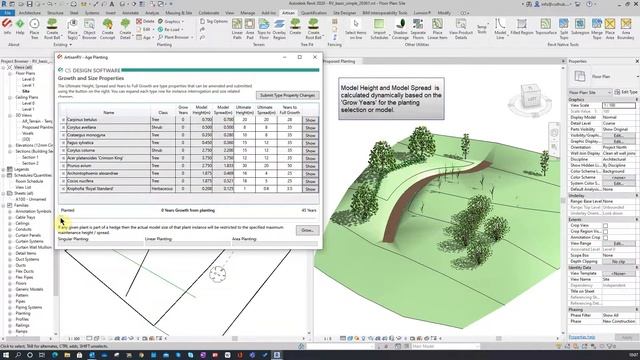Toggle the Annotation Crop checkbox
Viewport: 640px width, 360px height.
point(605,237)
